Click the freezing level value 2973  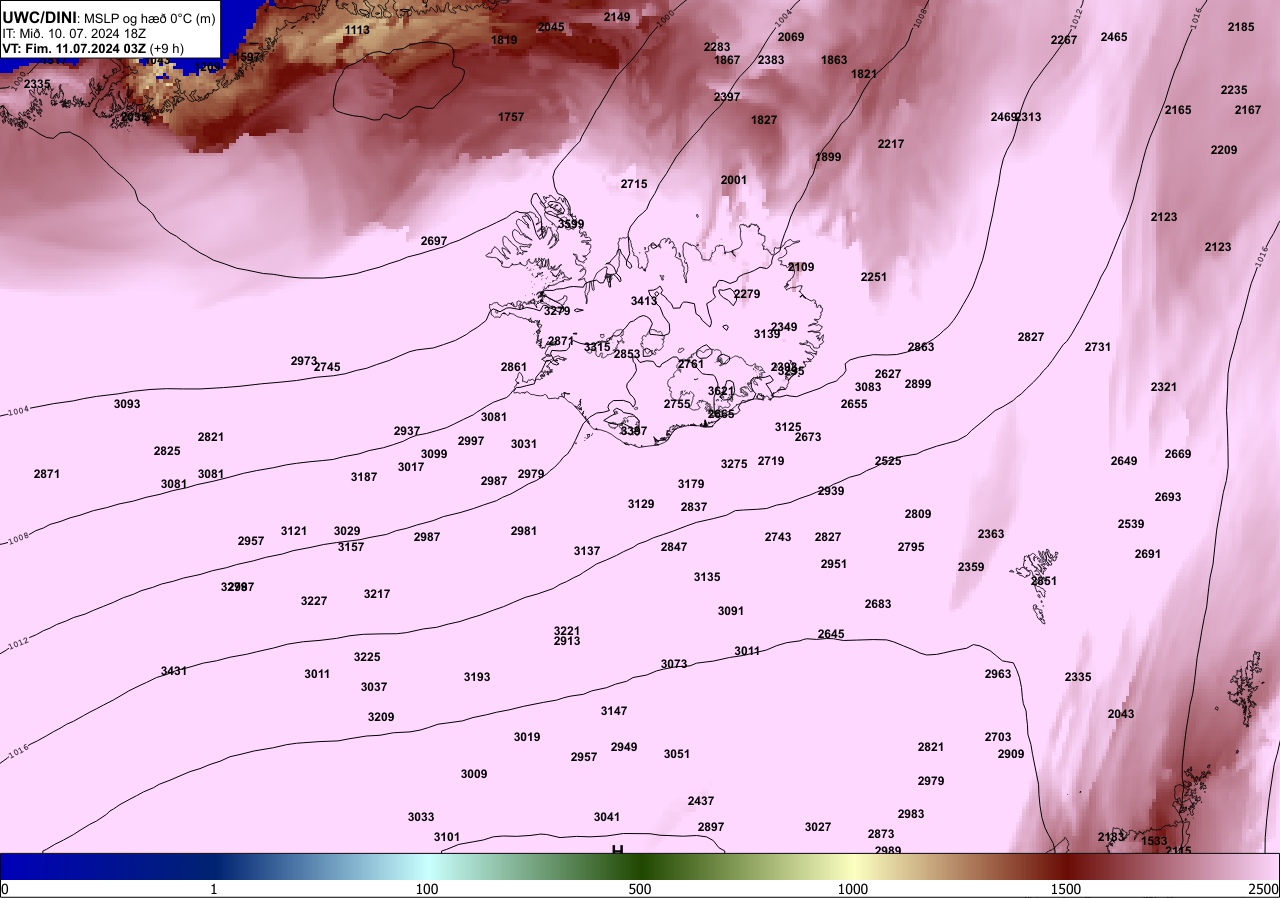tap(304, 361)
